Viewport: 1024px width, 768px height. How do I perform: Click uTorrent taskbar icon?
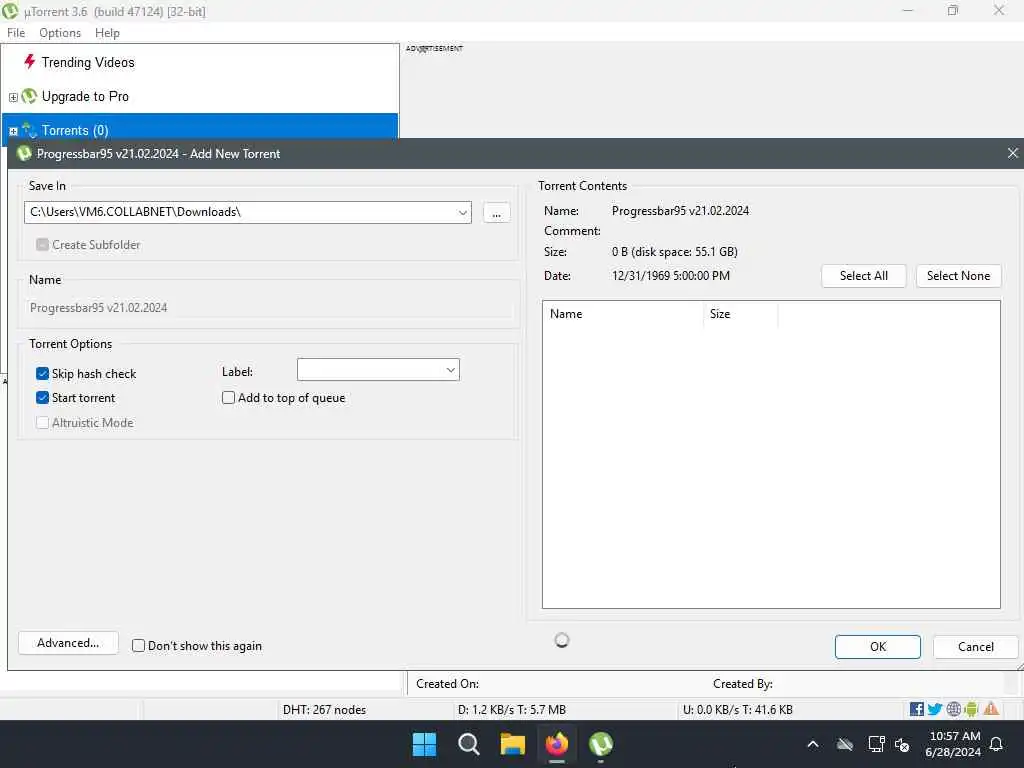(601, 744)
